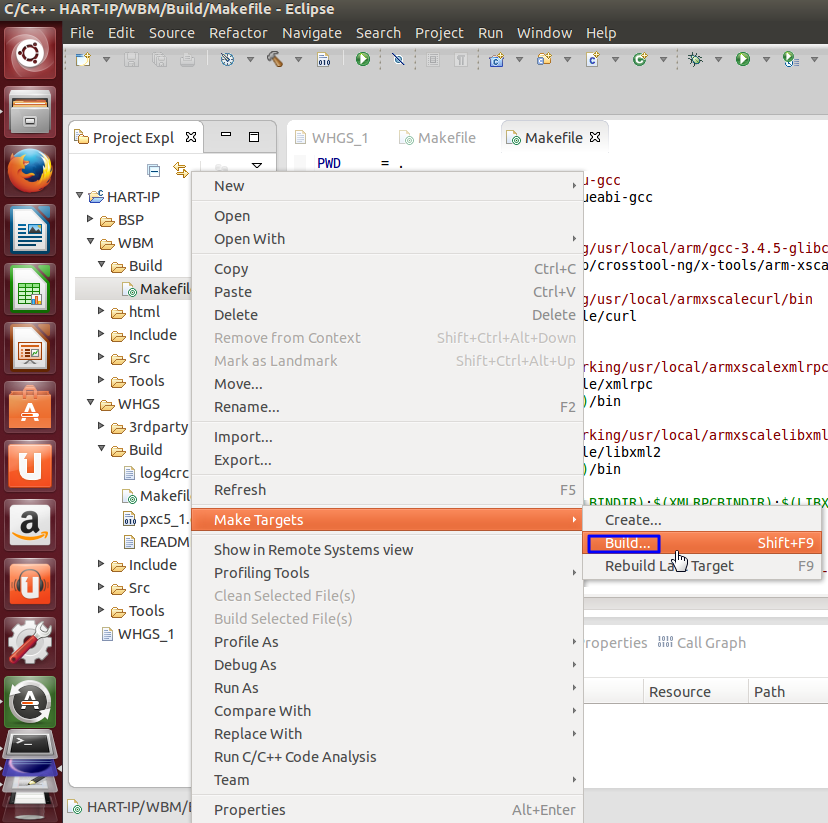This screenshot has width=828, height=823.
Task: Open the Debug launch dropdown arrow
Action: point(718,60)
